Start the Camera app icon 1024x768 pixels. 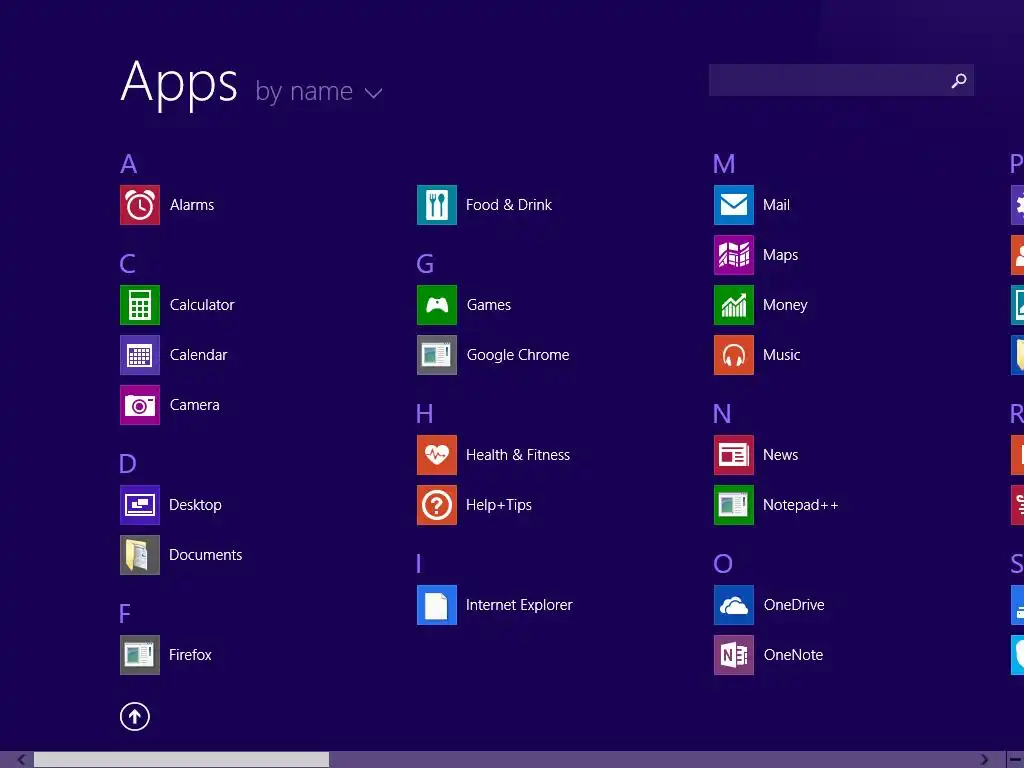coord(140,405)
